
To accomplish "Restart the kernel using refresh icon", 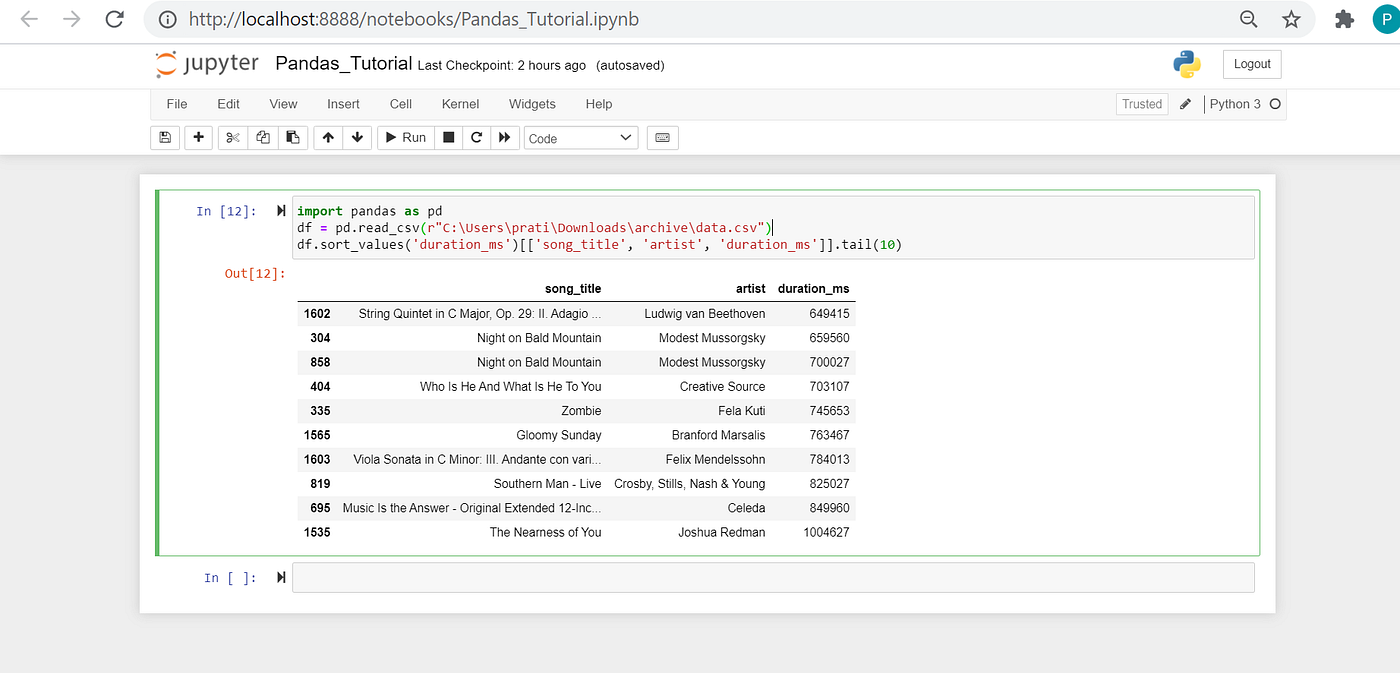I will [x=477, y=137].
